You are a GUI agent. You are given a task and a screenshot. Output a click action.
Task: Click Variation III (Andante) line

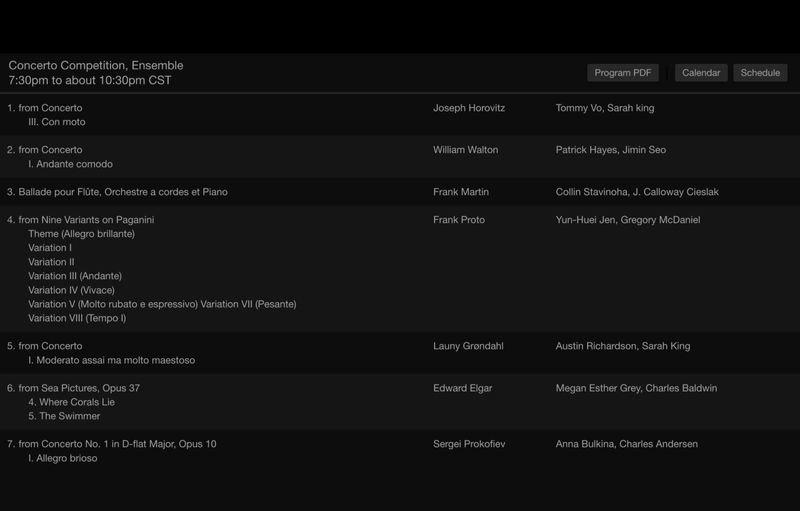(75, 276)
